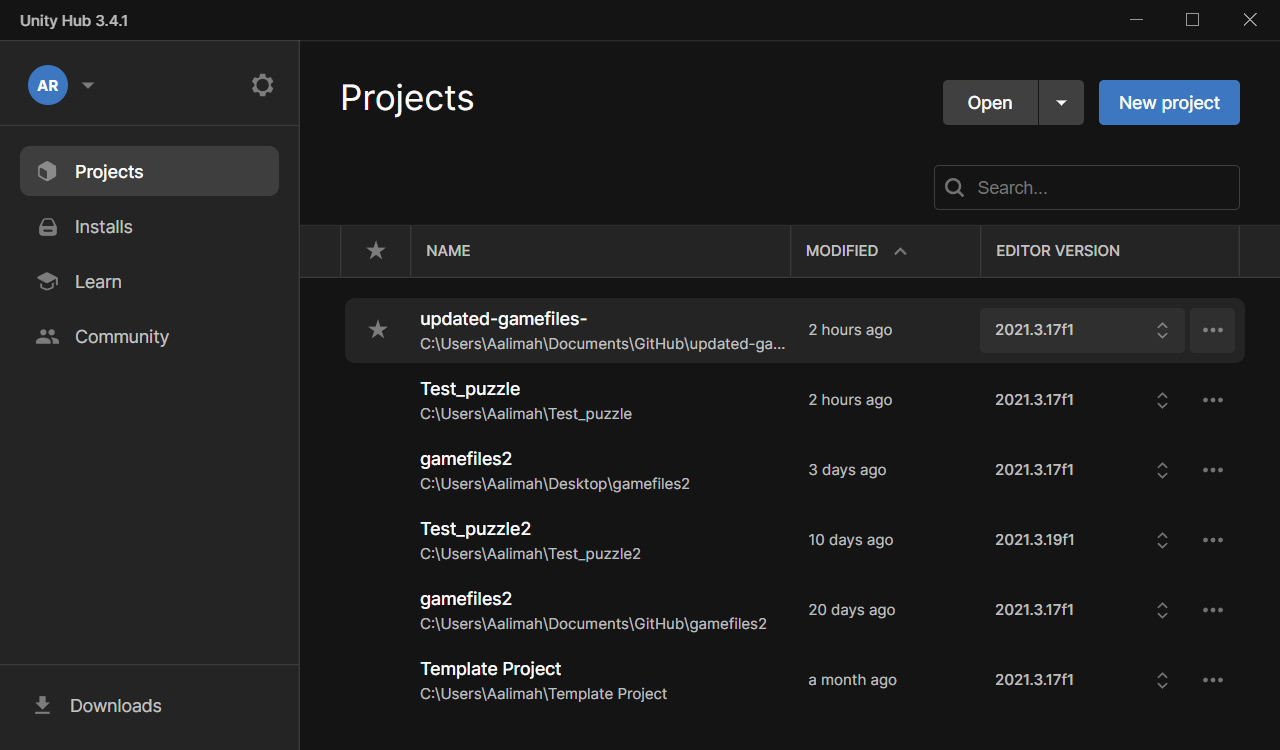The height and width of the screenshot is (750, 1280).
Task: Click the Learn graduation cap icon
Action: coord(47,281)
